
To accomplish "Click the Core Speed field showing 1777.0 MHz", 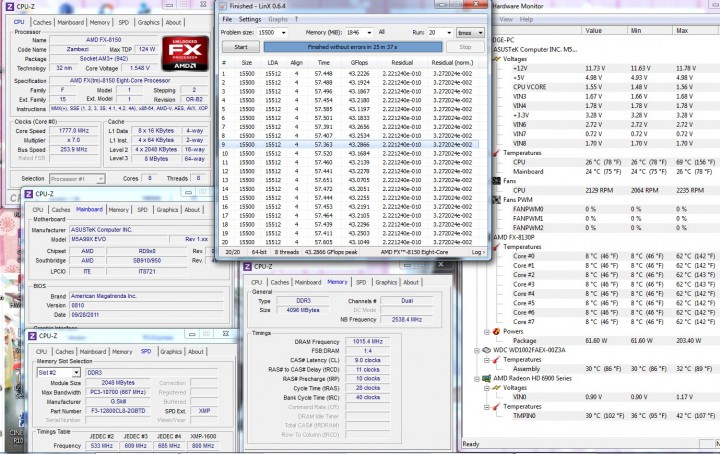I will click(x=74, y=131).
